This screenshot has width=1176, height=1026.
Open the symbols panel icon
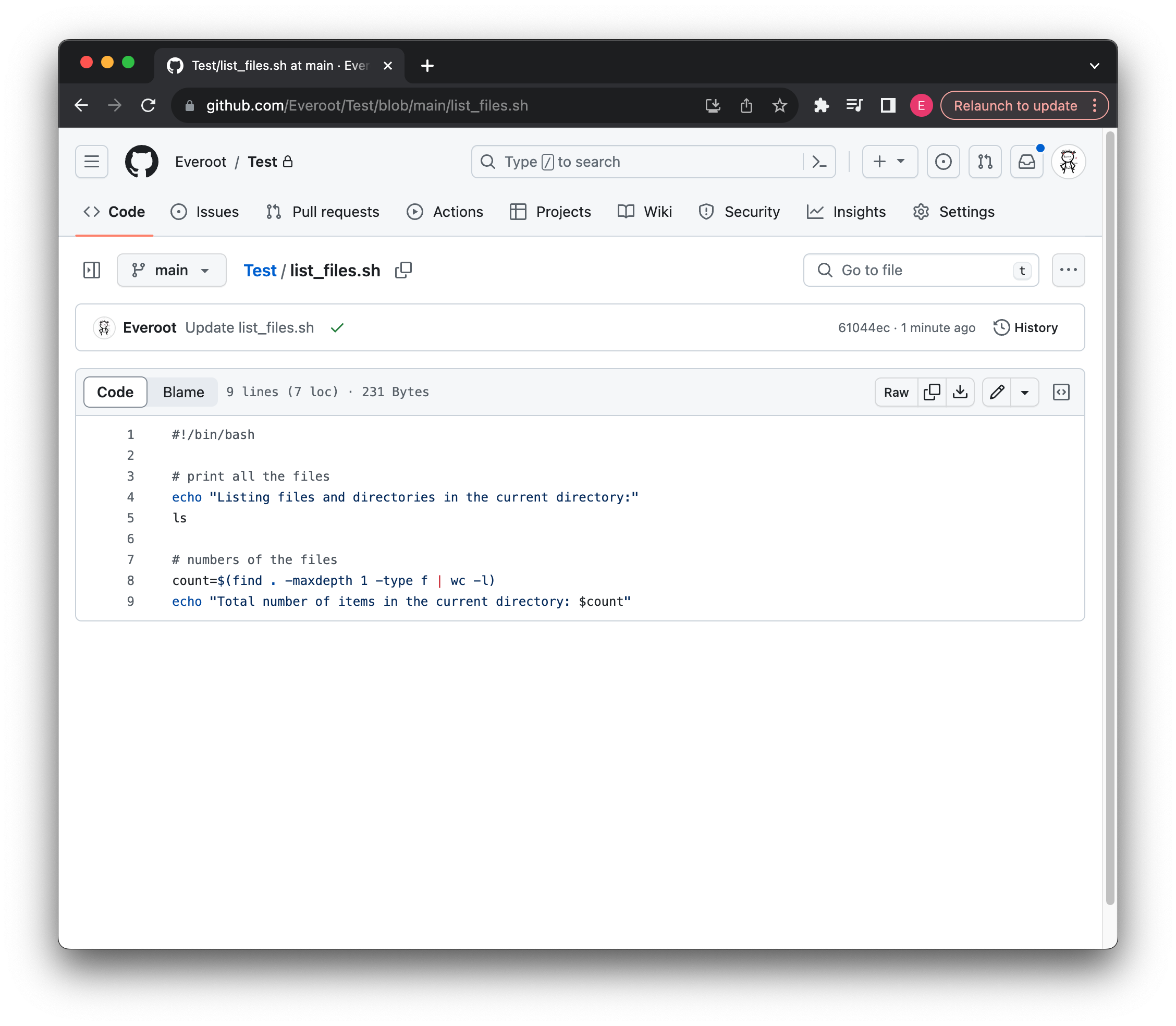1061,392
